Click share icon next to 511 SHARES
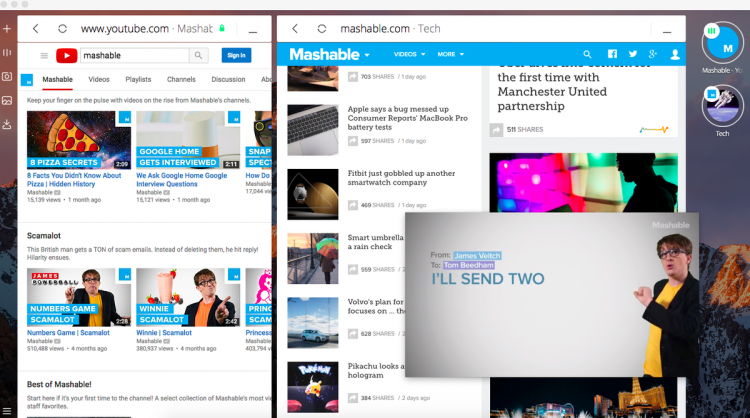The height and width of the screenshot is (418, 750). click(x=496, y=130)
